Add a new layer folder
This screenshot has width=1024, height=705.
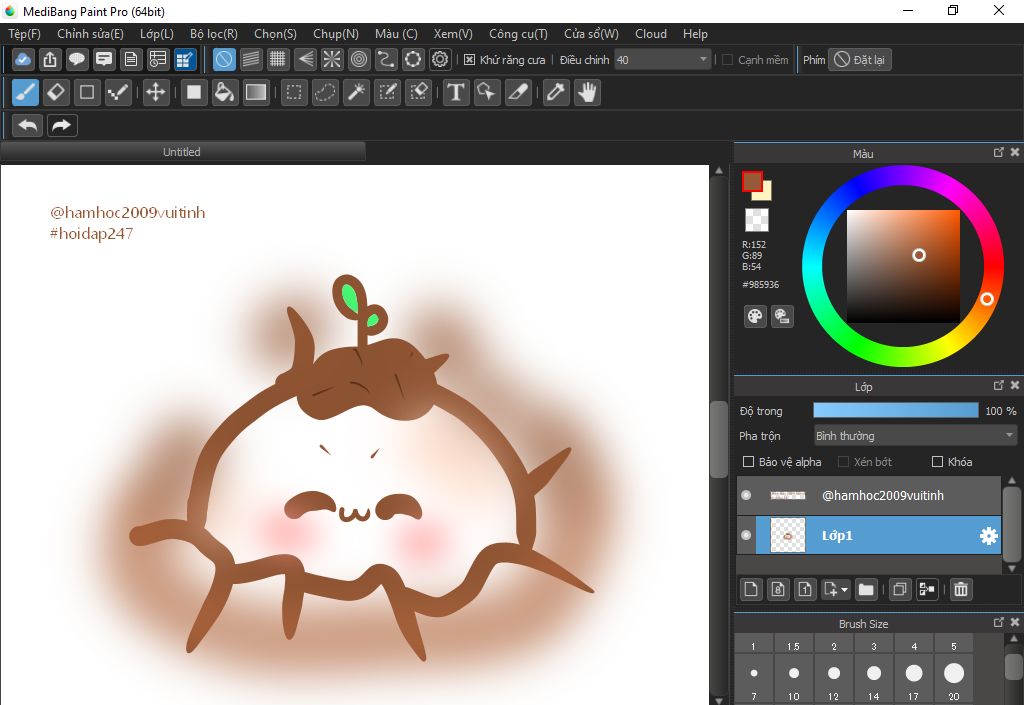pos(866,589)
